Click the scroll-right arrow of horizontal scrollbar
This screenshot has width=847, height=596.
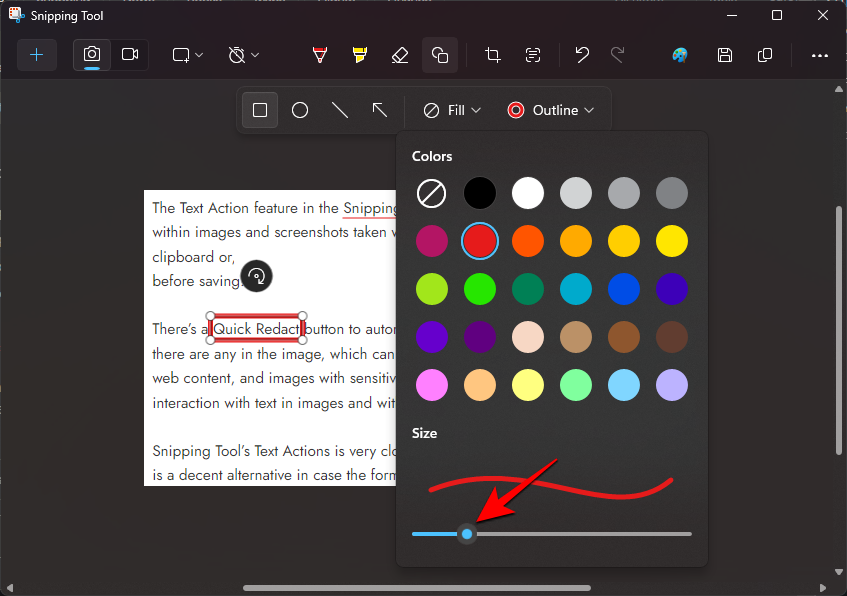[823, 588]
